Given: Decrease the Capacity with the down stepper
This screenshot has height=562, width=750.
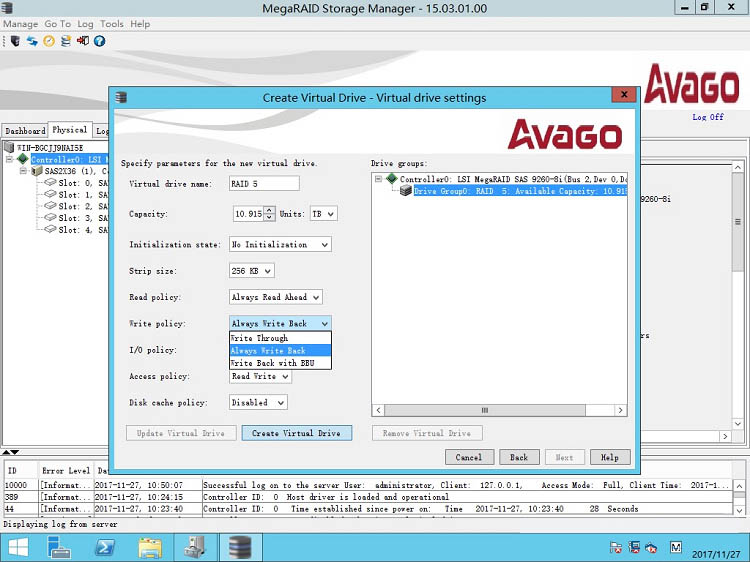Looking at the screenshot, I should click(269, 218).
